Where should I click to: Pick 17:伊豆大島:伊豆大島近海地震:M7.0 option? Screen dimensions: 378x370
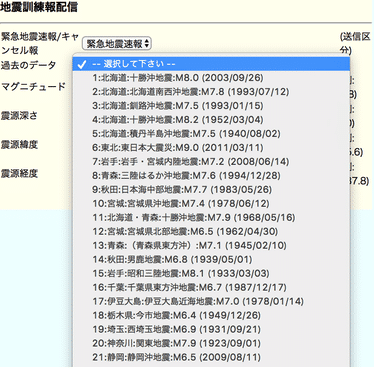(x=211, y=301)
